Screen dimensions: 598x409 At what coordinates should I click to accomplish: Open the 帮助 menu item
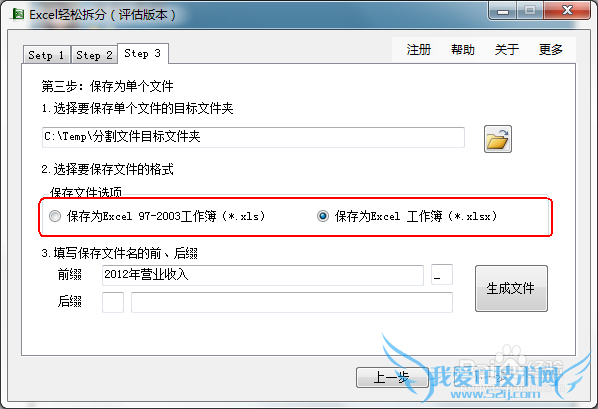click(463, 50)
